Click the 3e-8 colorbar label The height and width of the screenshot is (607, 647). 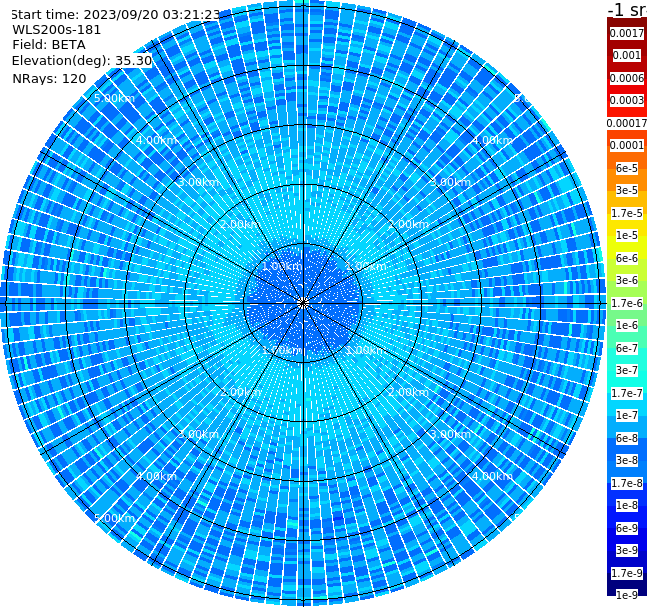627,460
